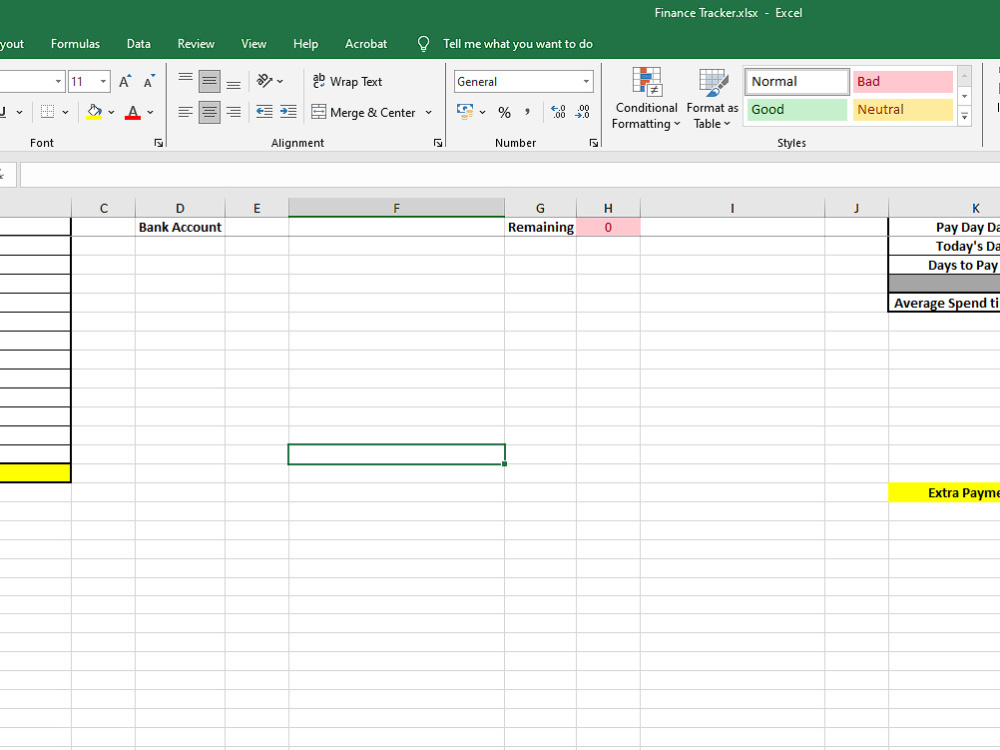Click the Increase Font Size icon
1000x750 pixels.
coord(126,81)
